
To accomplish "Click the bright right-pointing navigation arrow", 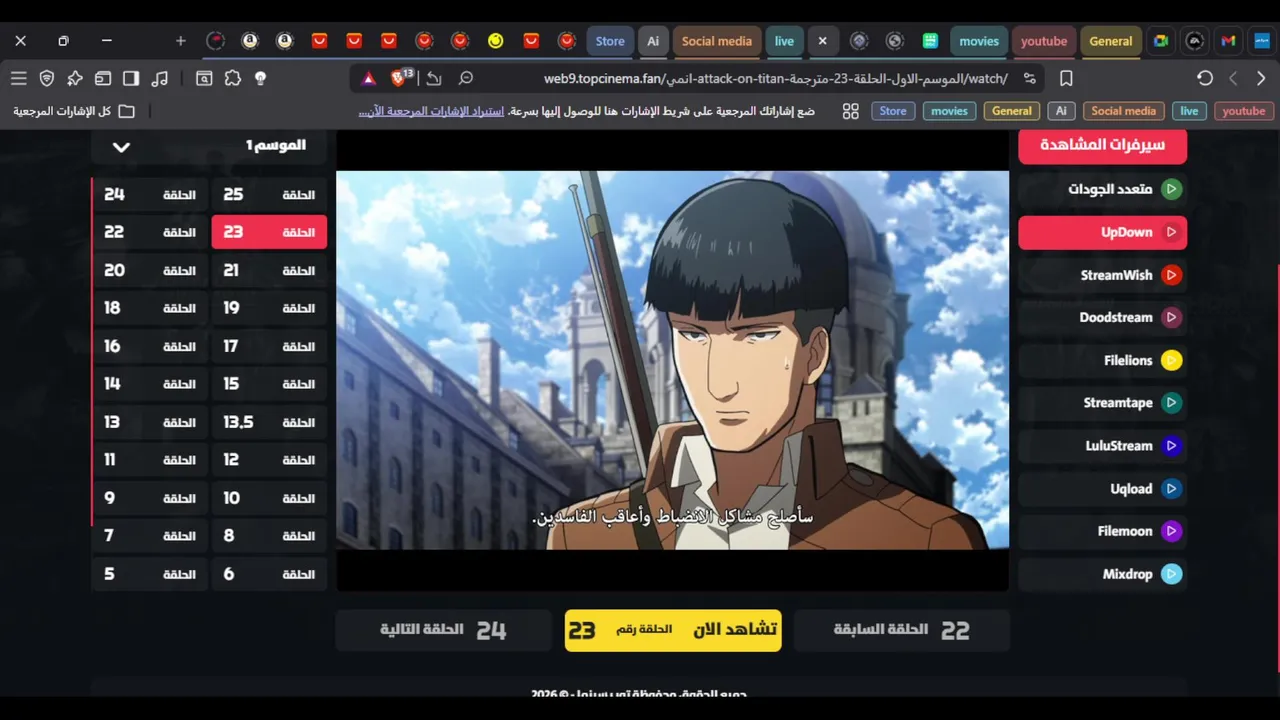I will coord(1261,78).
